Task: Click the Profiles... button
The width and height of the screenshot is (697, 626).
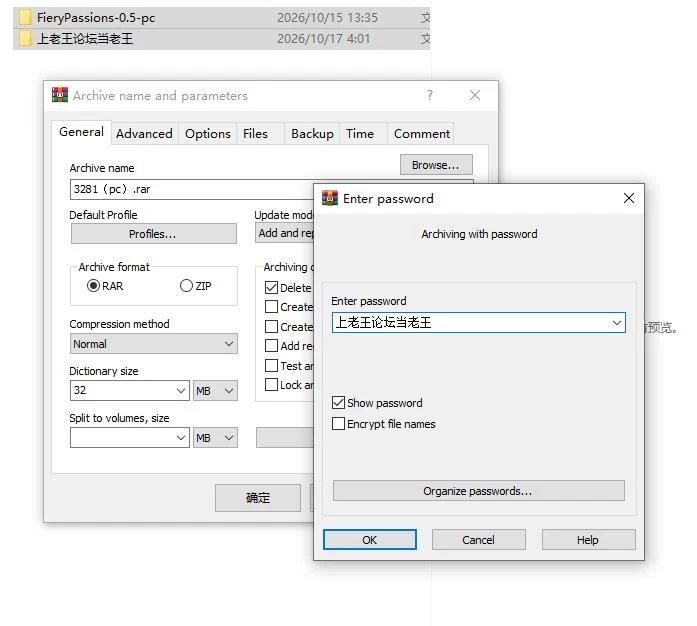Action: 153,234
